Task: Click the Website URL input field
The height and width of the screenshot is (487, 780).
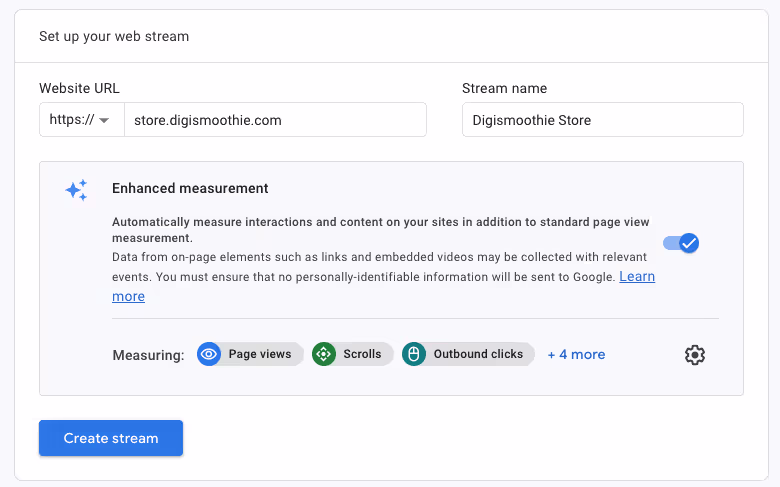Action: [275, 119]
